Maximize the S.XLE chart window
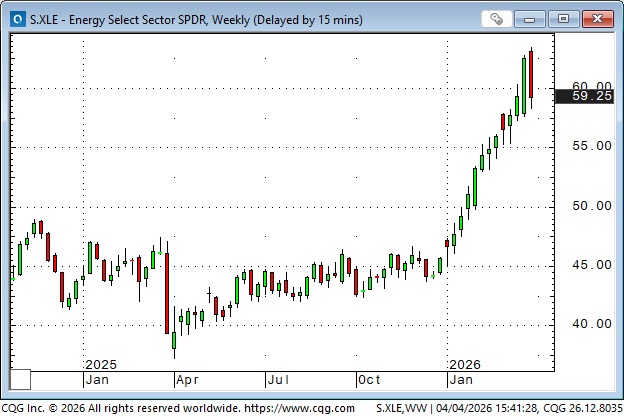This screenshot has height=416, width=624. [x=565, y=18]
